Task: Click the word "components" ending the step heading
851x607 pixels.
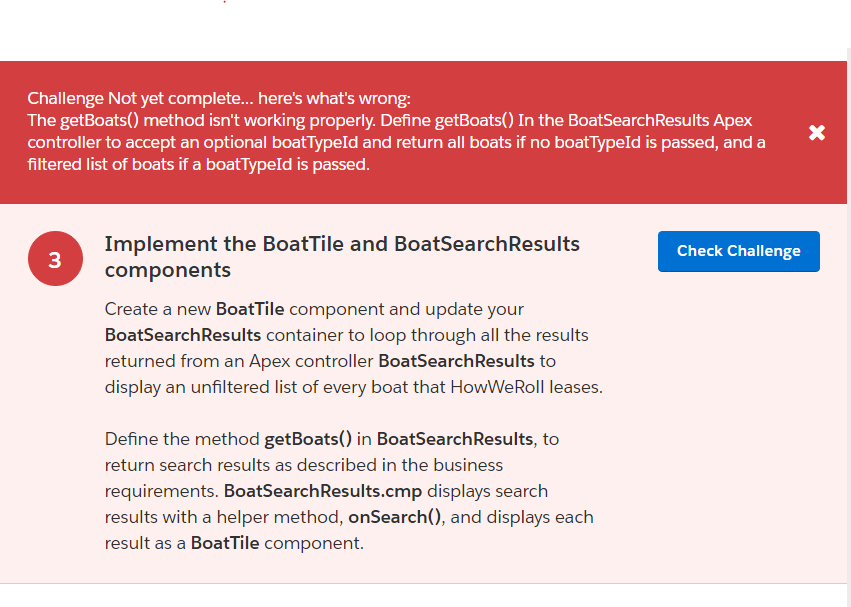Action: tap(168, 270)
